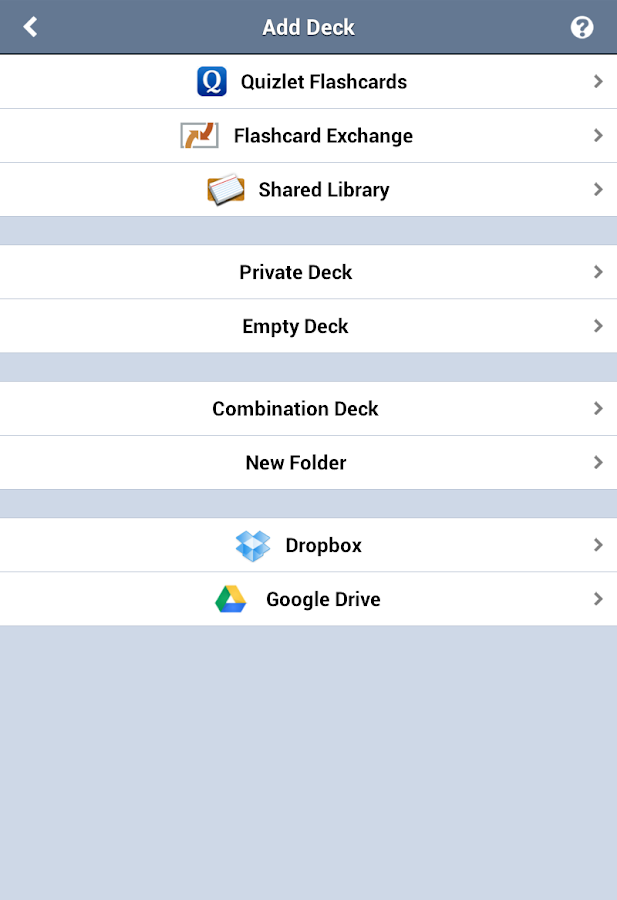Click Combination Deck
This screenshot has width=617, height=900.
295,408
